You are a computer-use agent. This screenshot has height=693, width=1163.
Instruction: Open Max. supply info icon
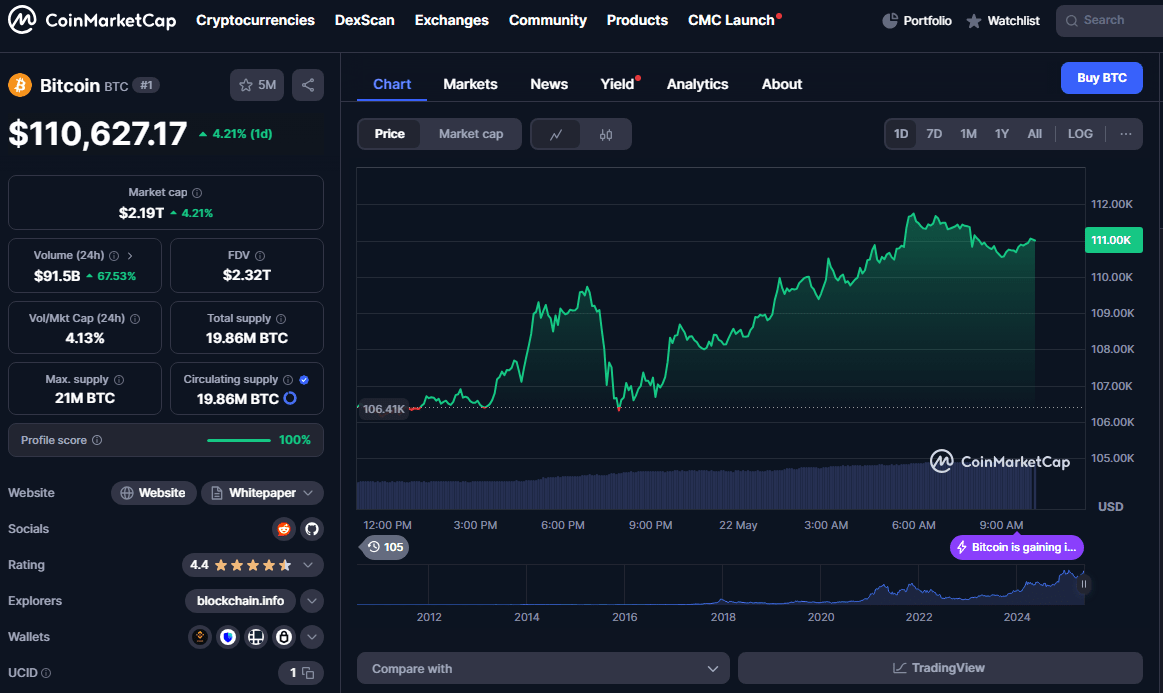[x=119, y=380]
